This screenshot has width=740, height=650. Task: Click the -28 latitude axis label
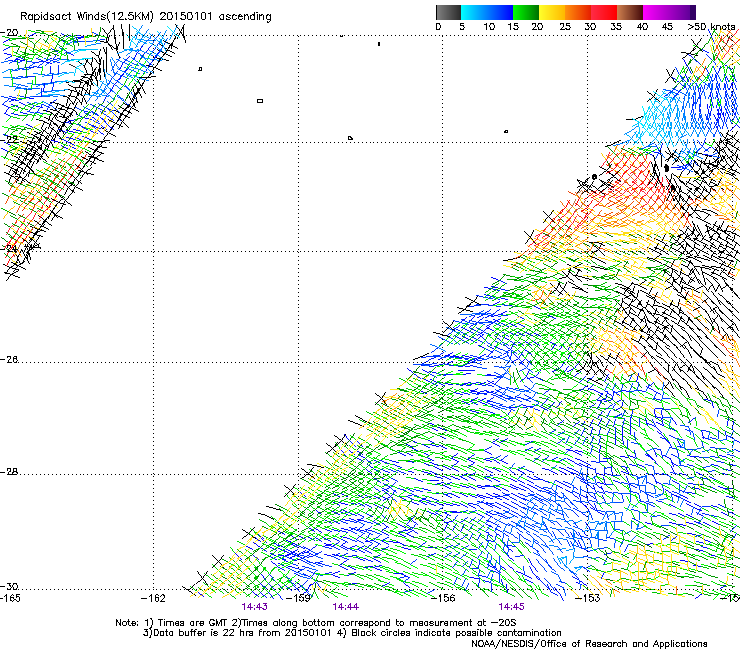(9, 472)
